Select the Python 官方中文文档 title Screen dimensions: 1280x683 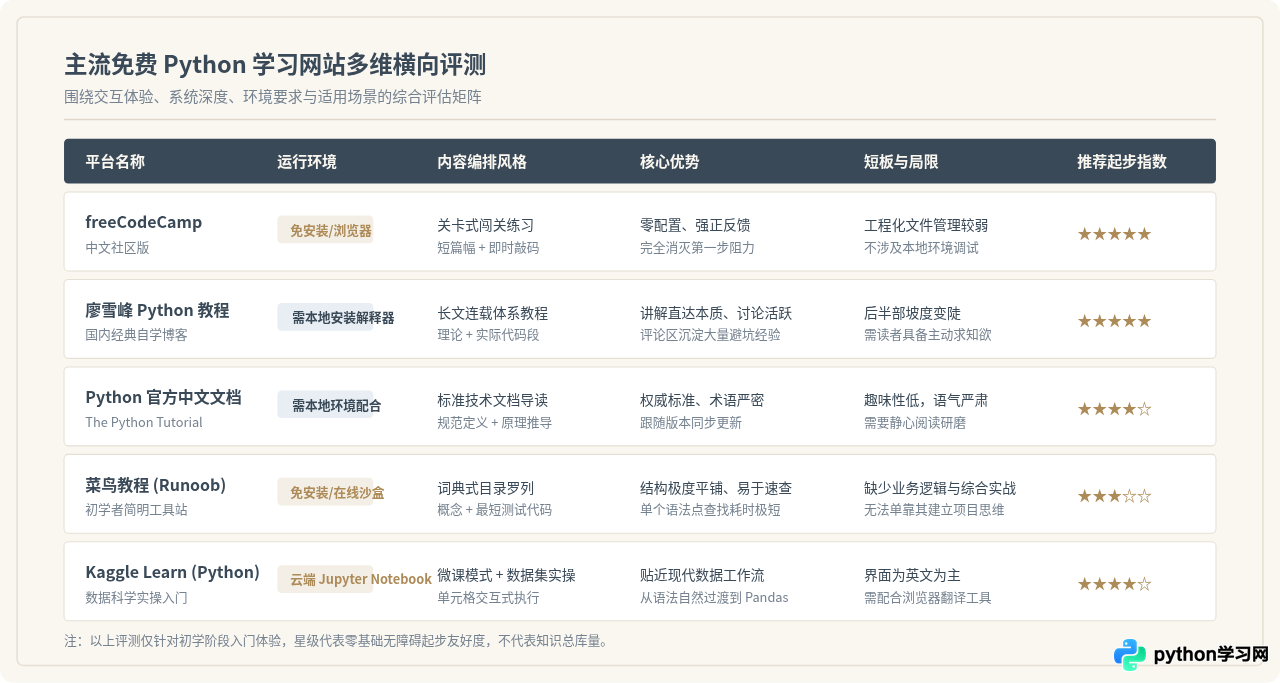(163, 397)
